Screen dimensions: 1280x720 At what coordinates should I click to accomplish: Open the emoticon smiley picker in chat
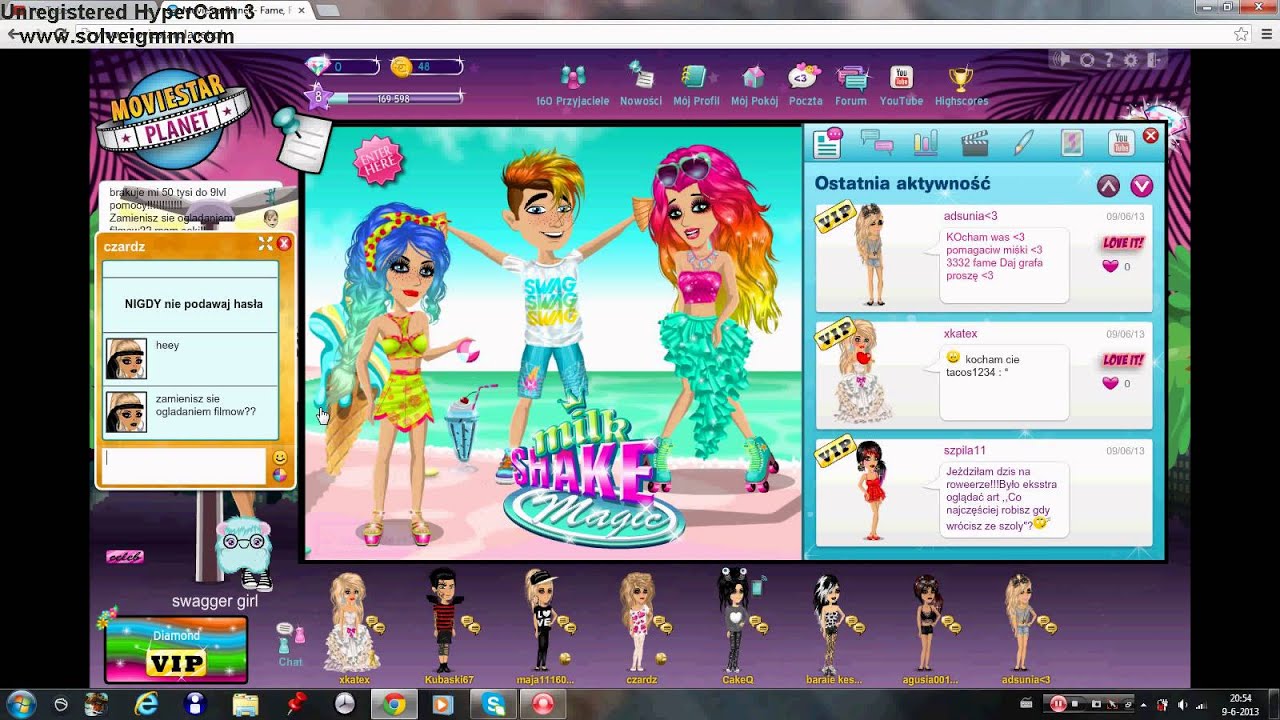[x=280, y=457]
